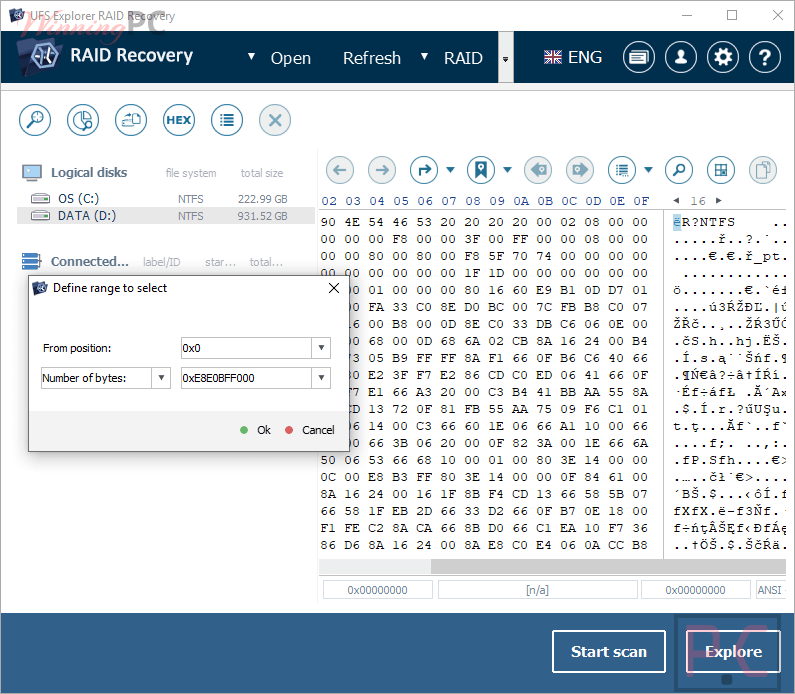The image size is (795, 694).
Task: Click the go-to-position curved arrow icon
Action: (x=424, y=170)
